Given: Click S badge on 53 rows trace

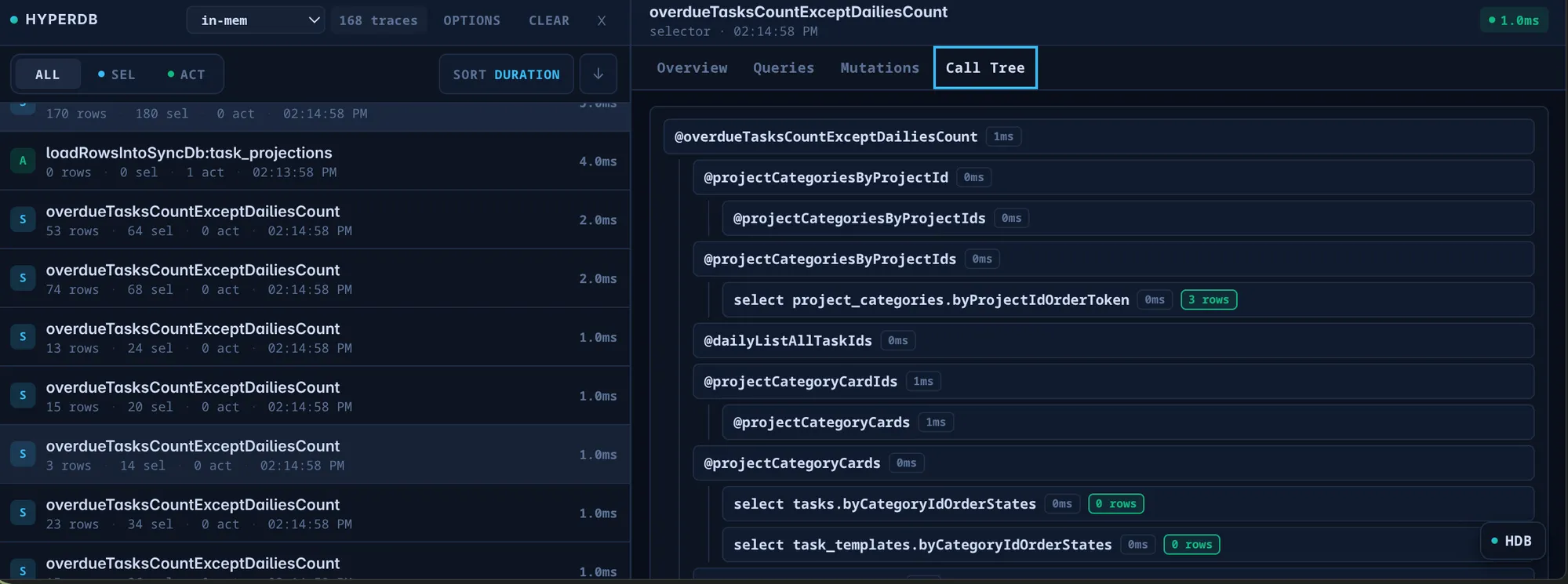Looking at the screenshot, I should [23, 219].
